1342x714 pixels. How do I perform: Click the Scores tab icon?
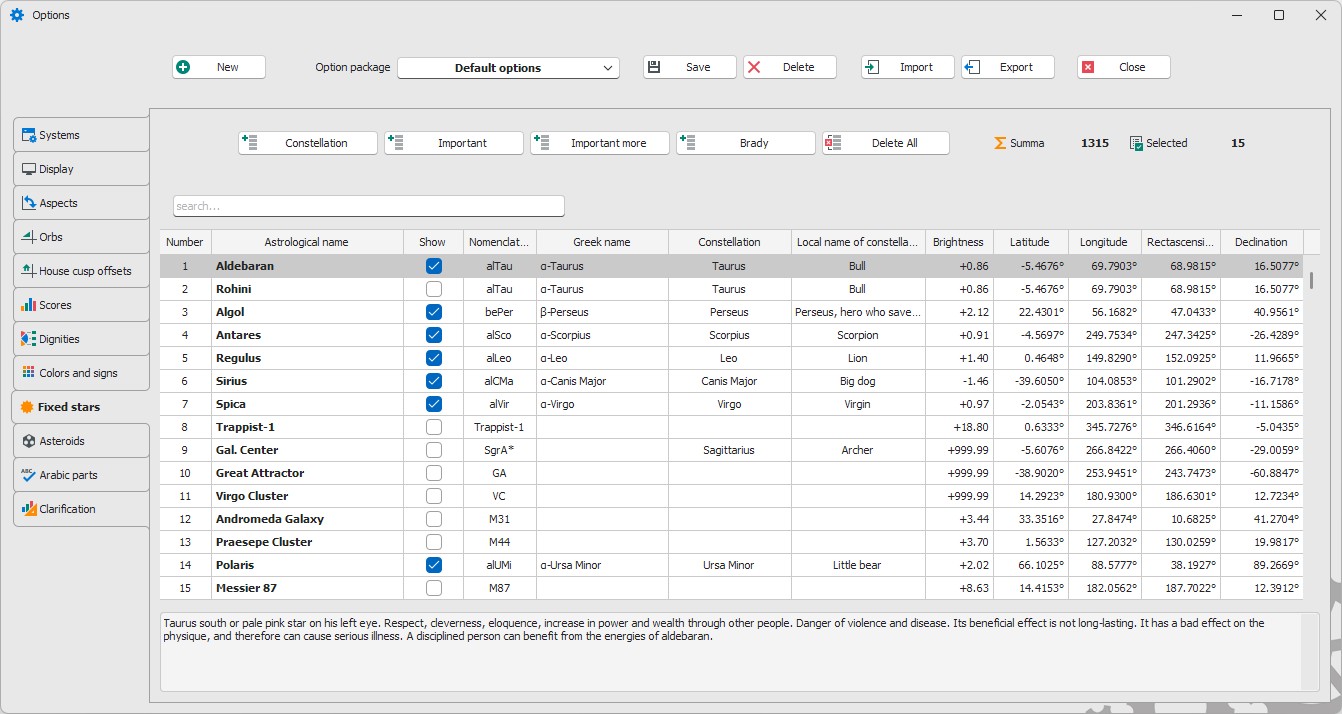click(29, 305)
